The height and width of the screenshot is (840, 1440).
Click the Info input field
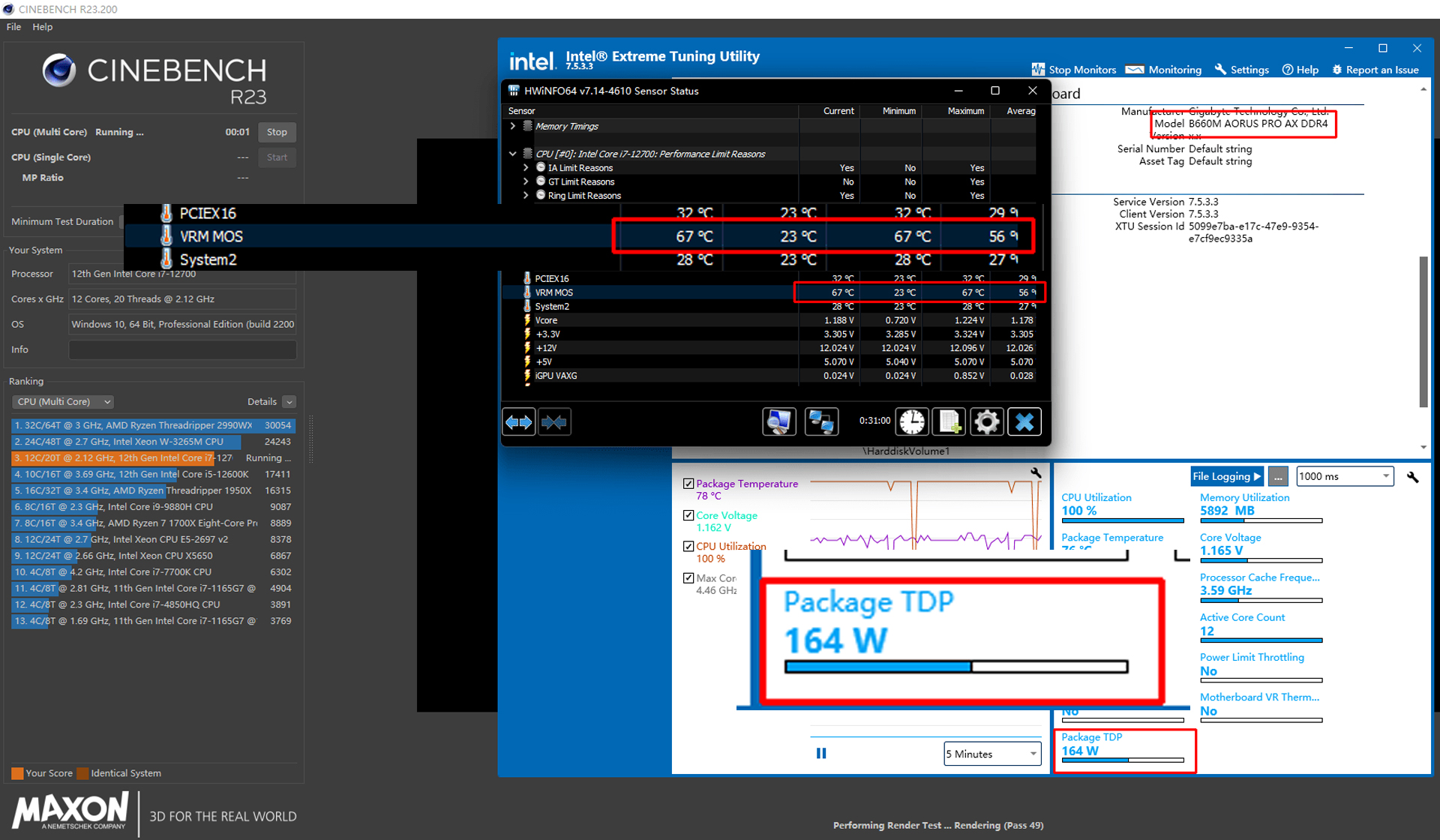click(182, 349)
